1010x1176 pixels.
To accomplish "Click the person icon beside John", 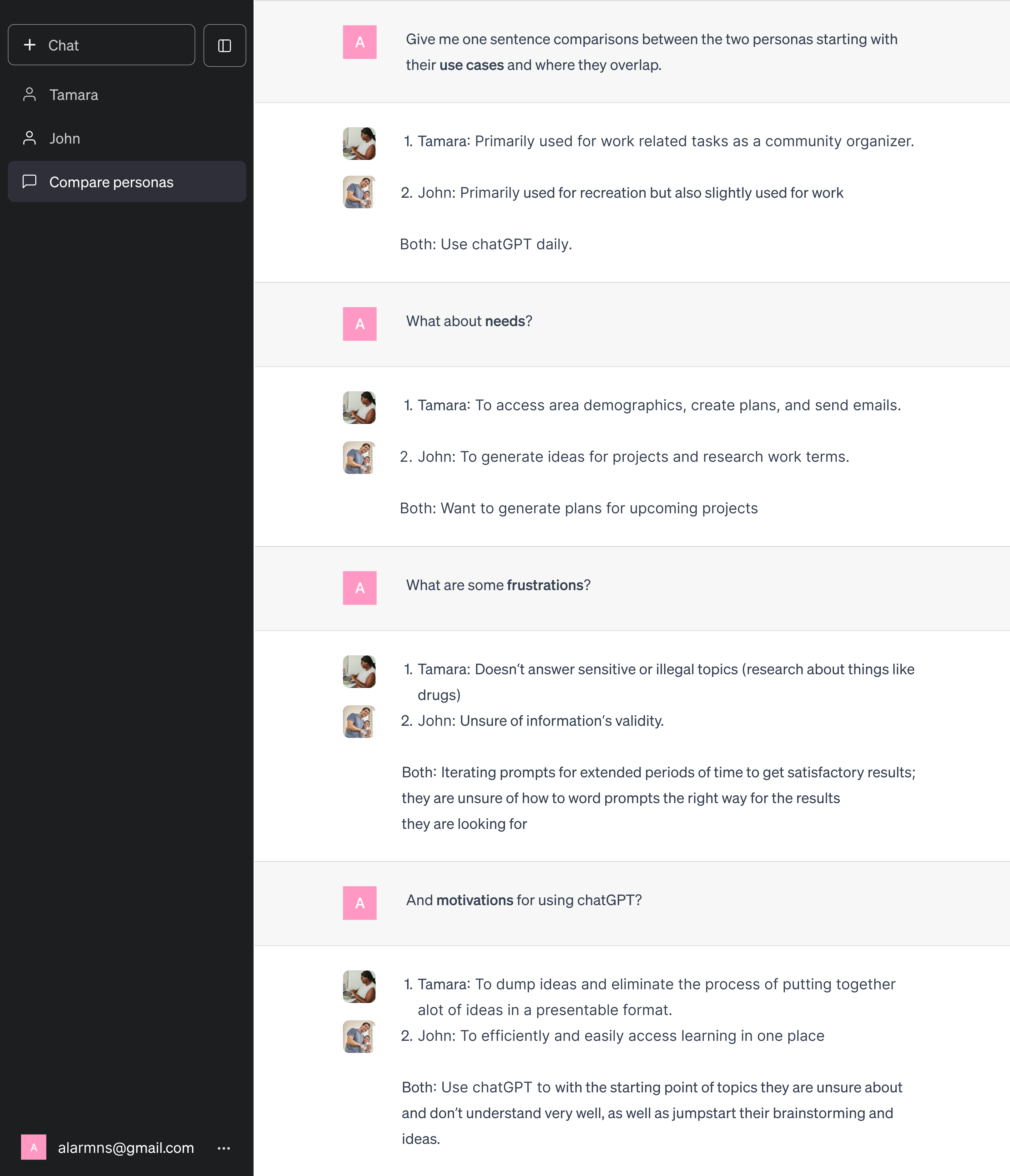I will coord(29,139).
